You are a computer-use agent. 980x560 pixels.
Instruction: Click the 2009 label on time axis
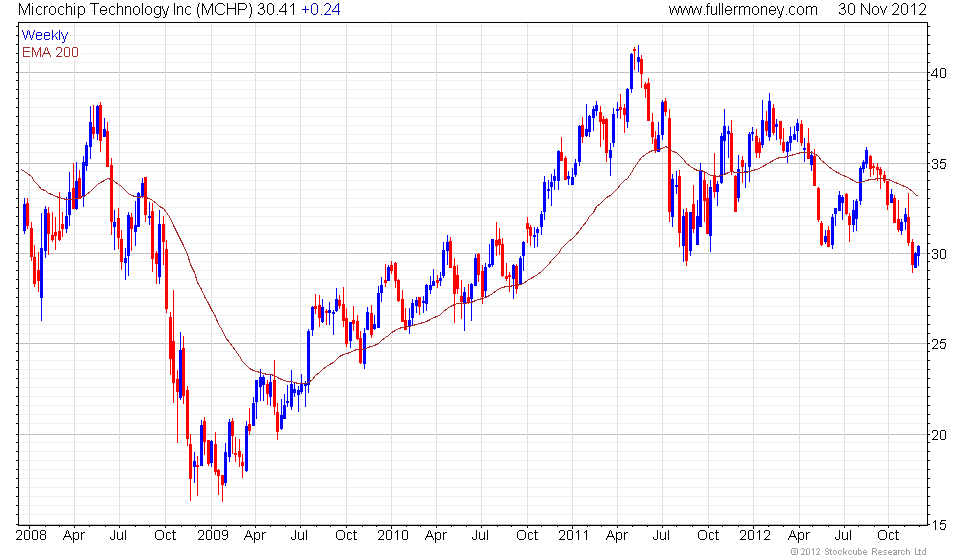point(212,536)
